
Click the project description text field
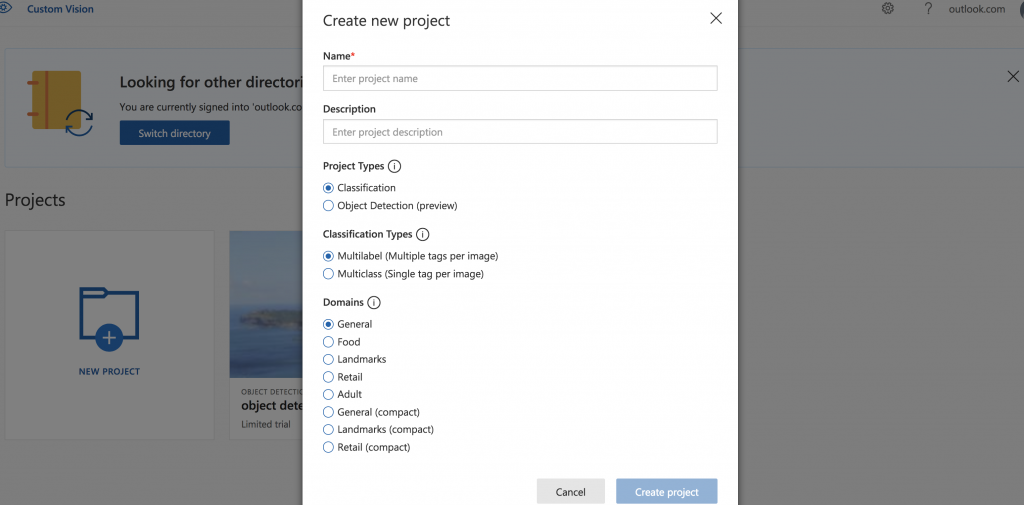[520, 132]
